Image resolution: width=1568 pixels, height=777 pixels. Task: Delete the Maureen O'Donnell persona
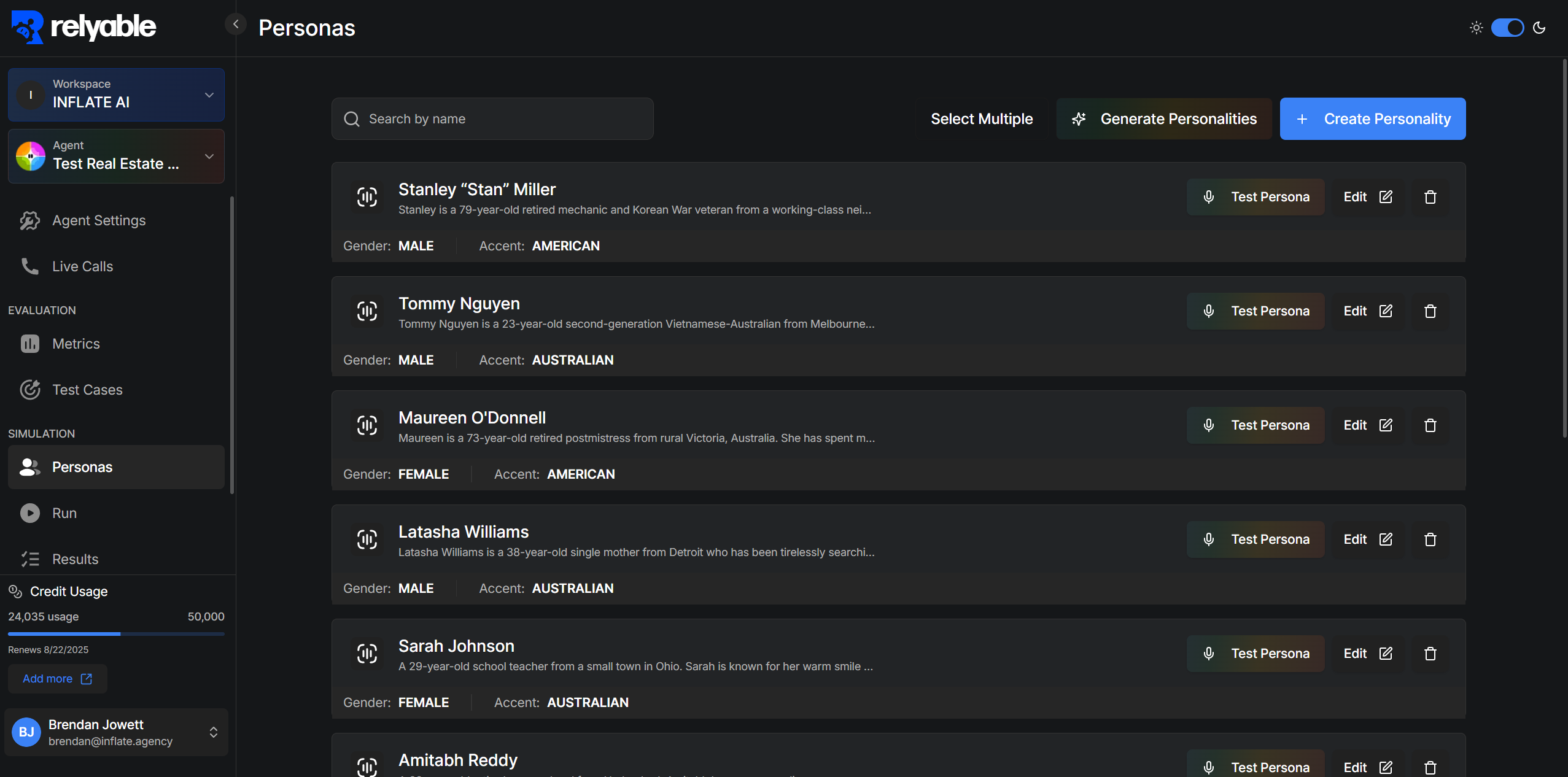point(1430,425)
